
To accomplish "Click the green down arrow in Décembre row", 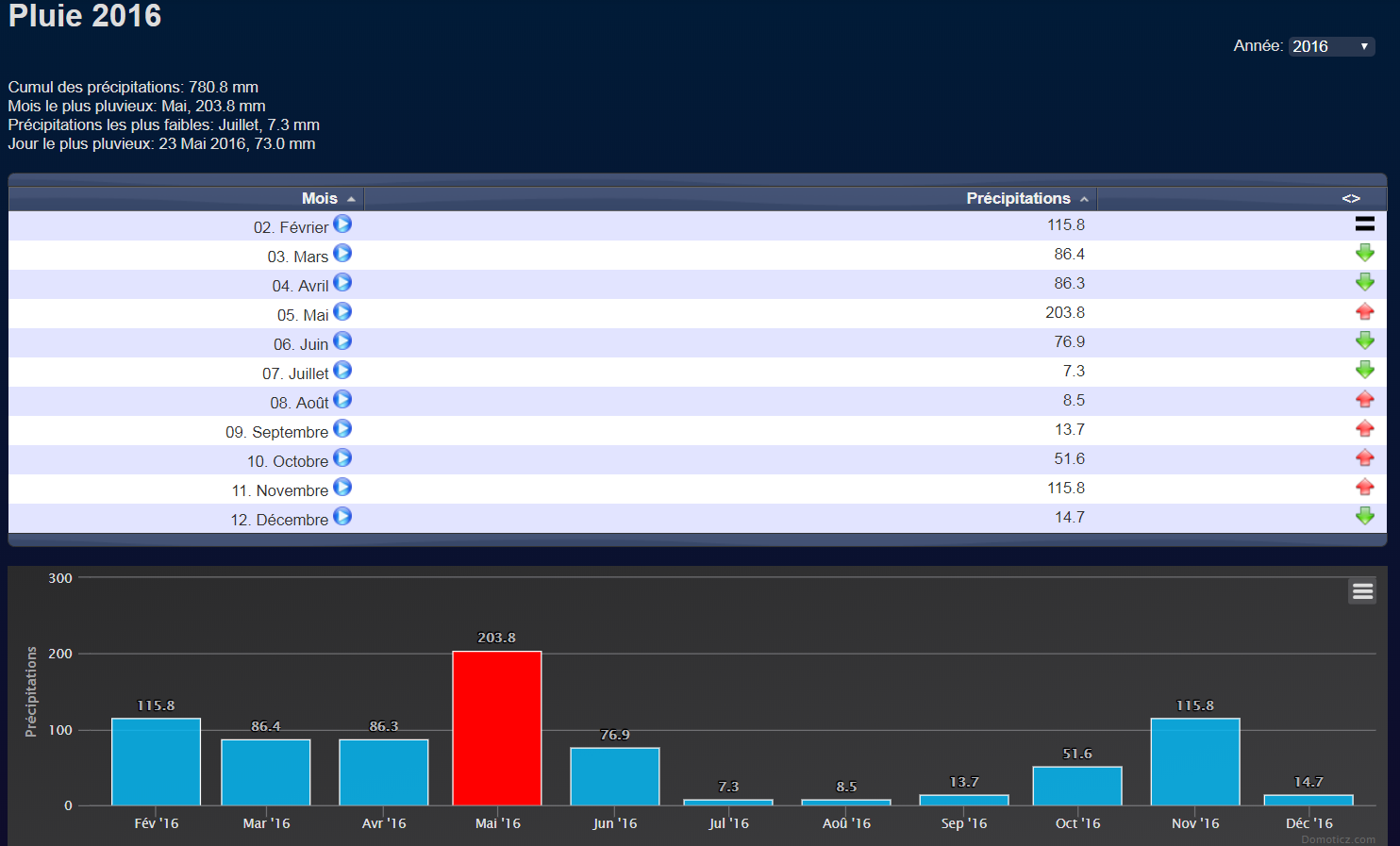I will tap(1364, 516).
